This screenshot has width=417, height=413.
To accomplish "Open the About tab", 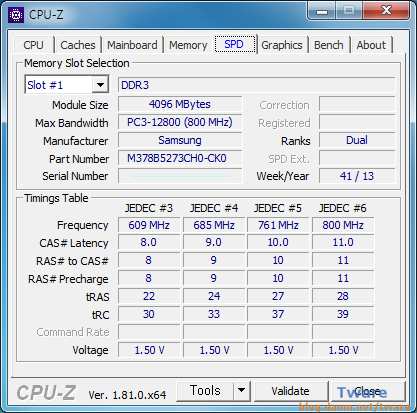I will 371,45.
